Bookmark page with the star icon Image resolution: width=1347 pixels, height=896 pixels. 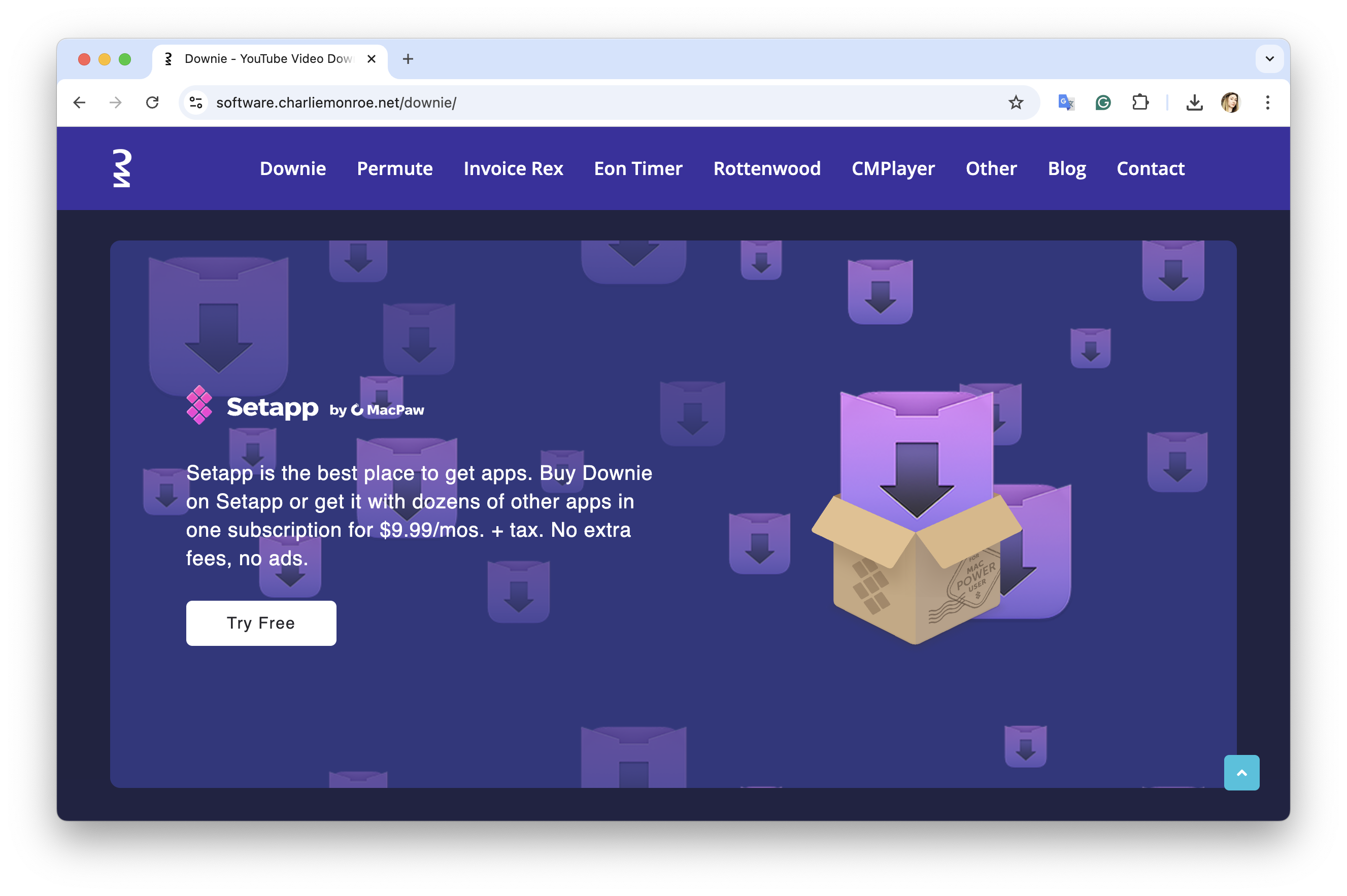(x=1015, y=103)
